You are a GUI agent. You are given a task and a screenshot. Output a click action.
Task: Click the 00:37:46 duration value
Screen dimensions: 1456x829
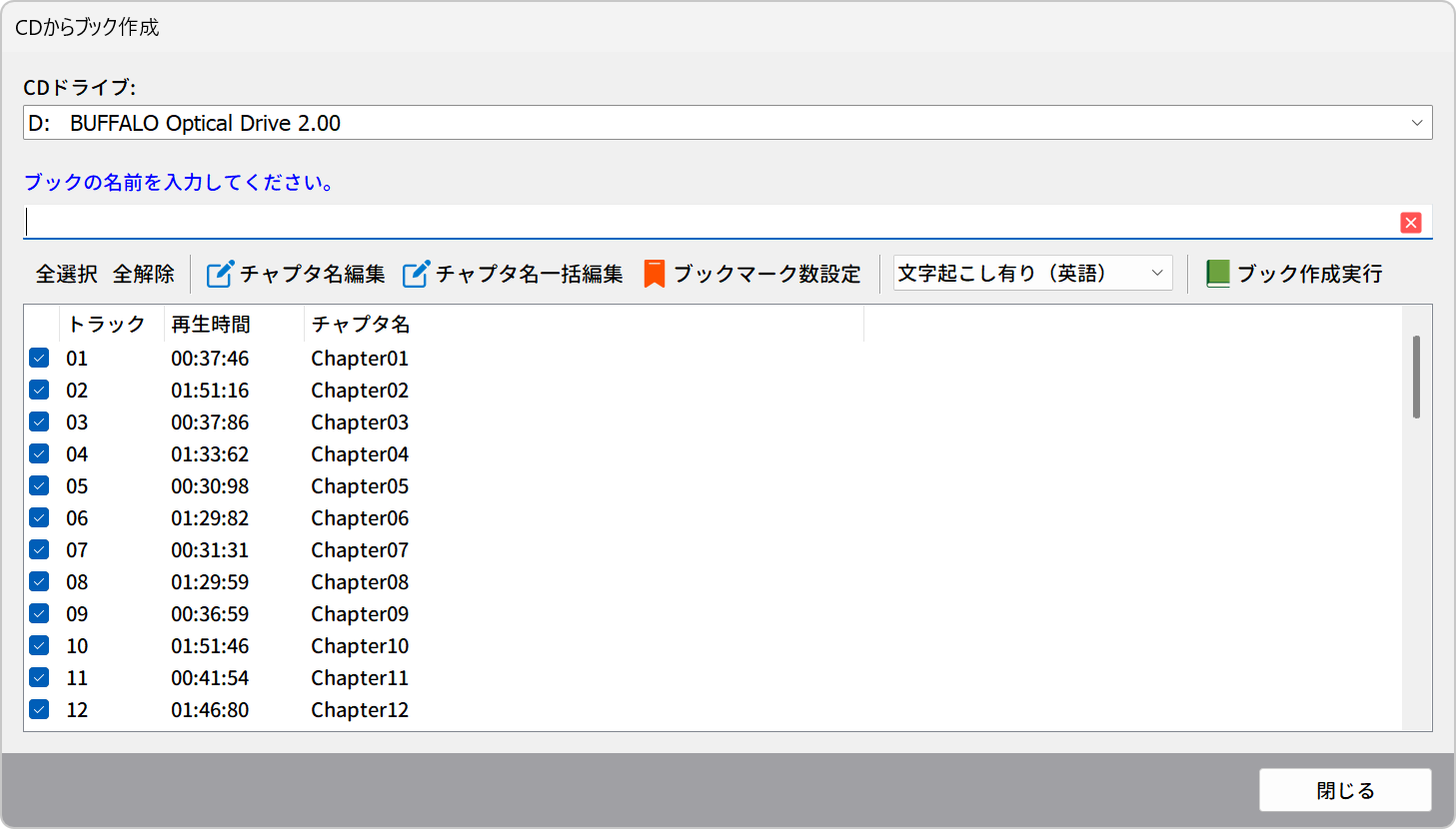(210, 358)
